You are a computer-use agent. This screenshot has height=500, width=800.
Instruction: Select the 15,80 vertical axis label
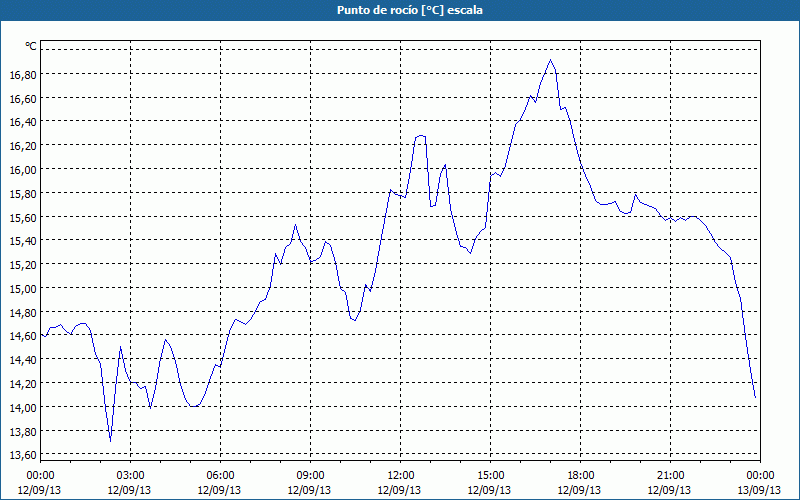click(x=23, y=193)
